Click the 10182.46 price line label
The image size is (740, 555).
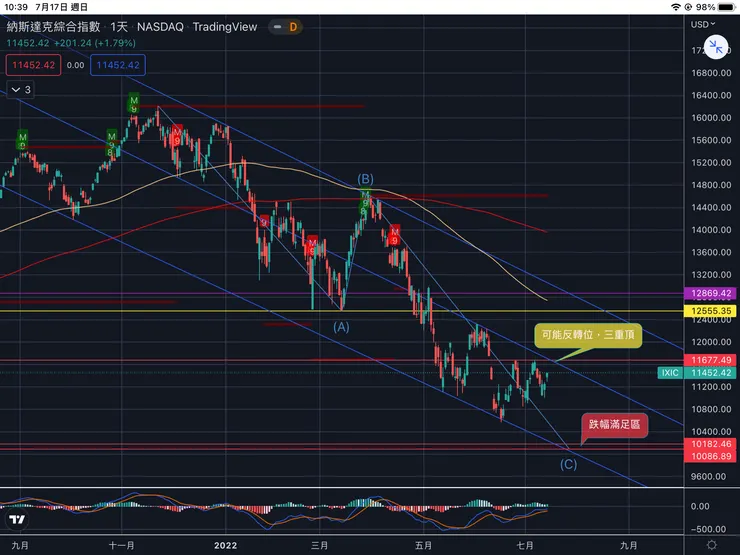click(711, 444)
